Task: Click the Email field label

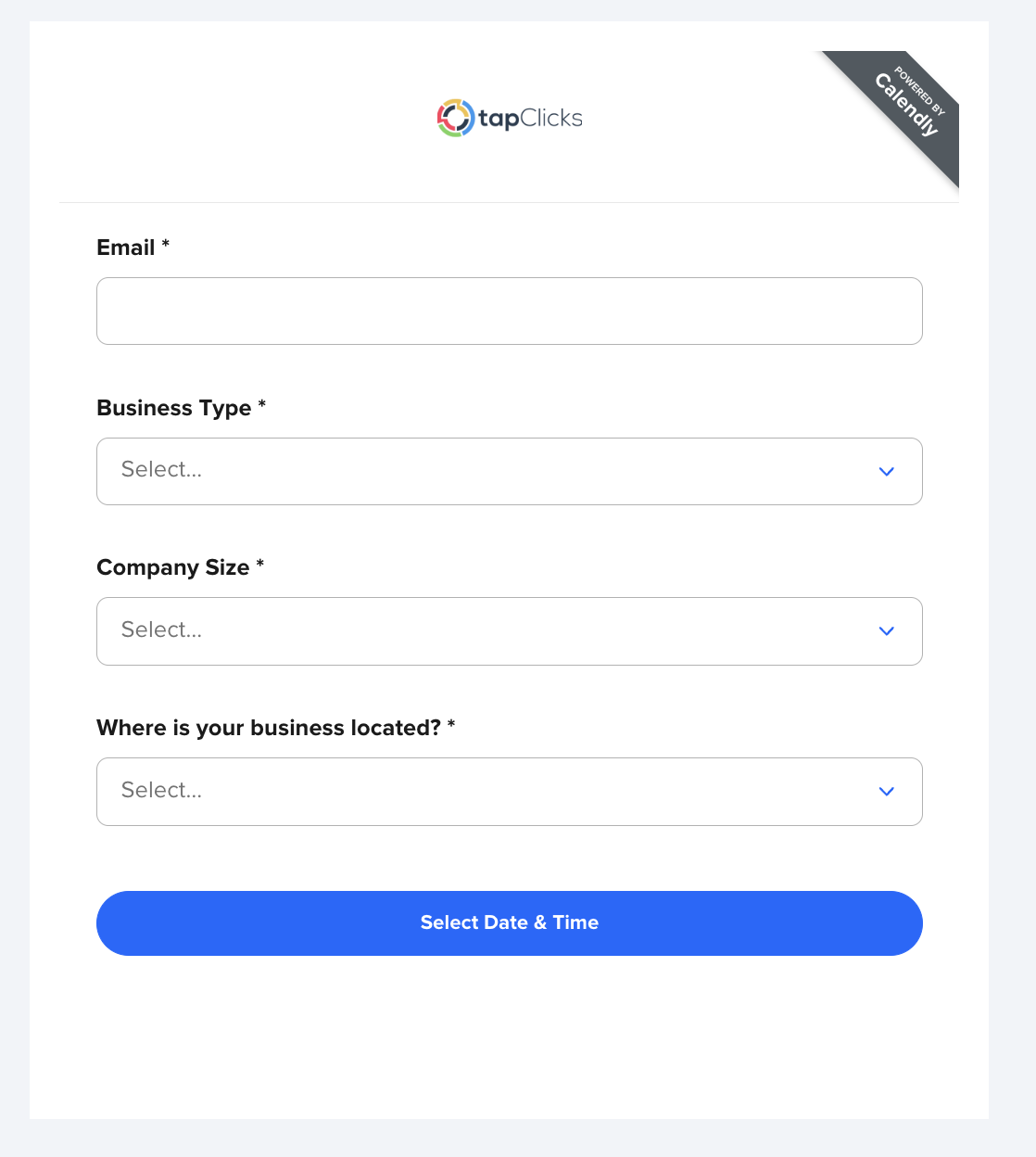Action: (x=126, y=248)
